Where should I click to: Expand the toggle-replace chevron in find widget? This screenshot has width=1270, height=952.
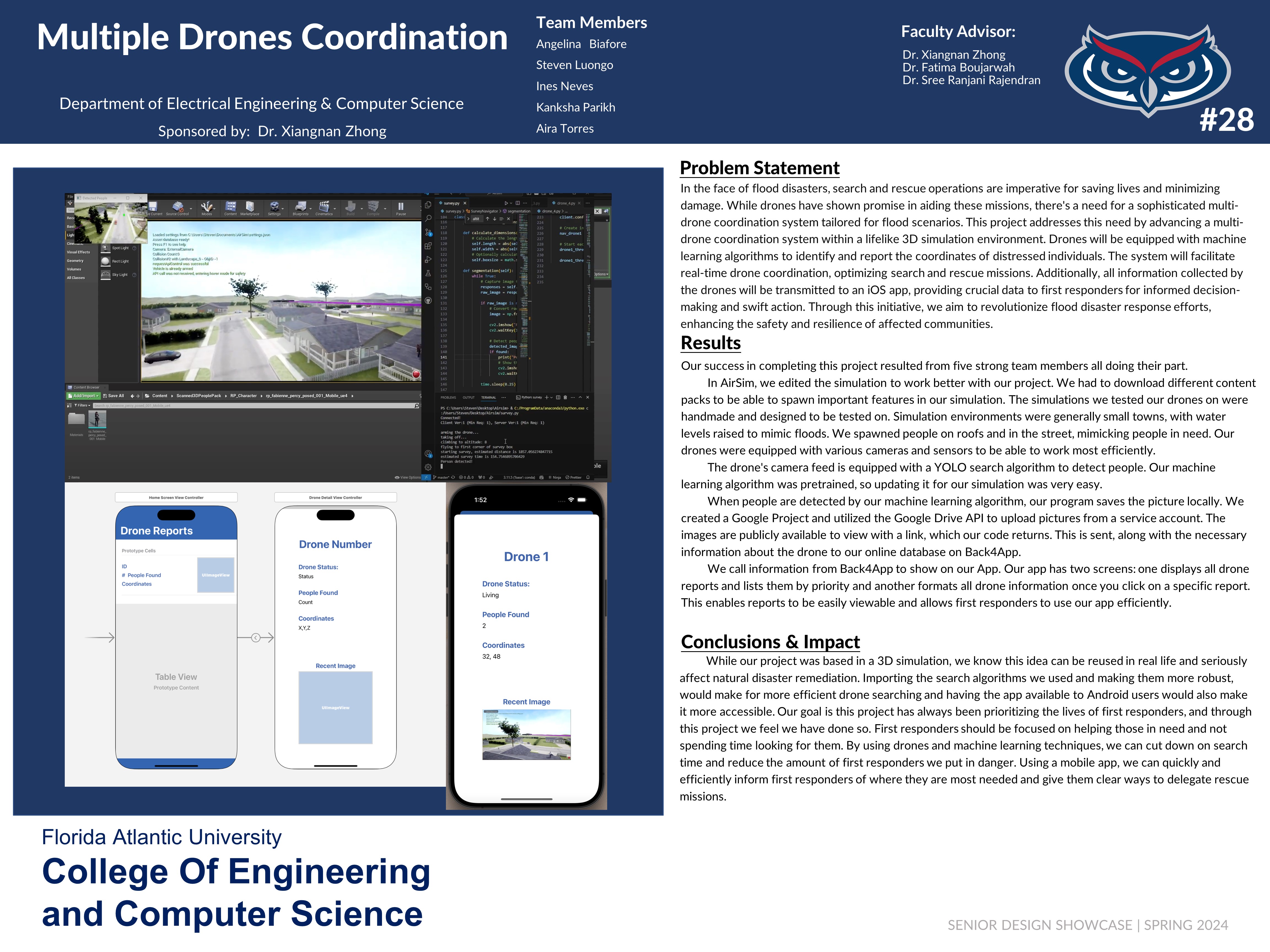click(469, 219)
